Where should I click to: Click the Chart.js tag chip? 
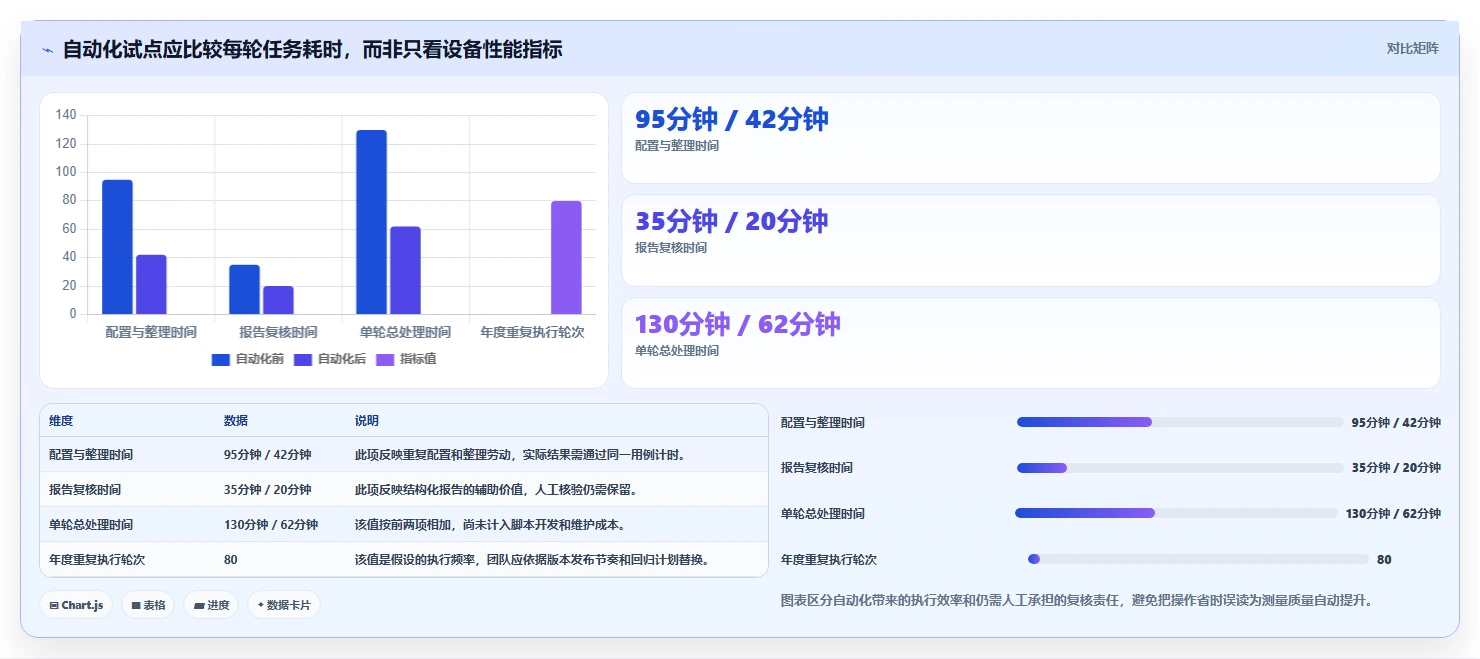77,605
